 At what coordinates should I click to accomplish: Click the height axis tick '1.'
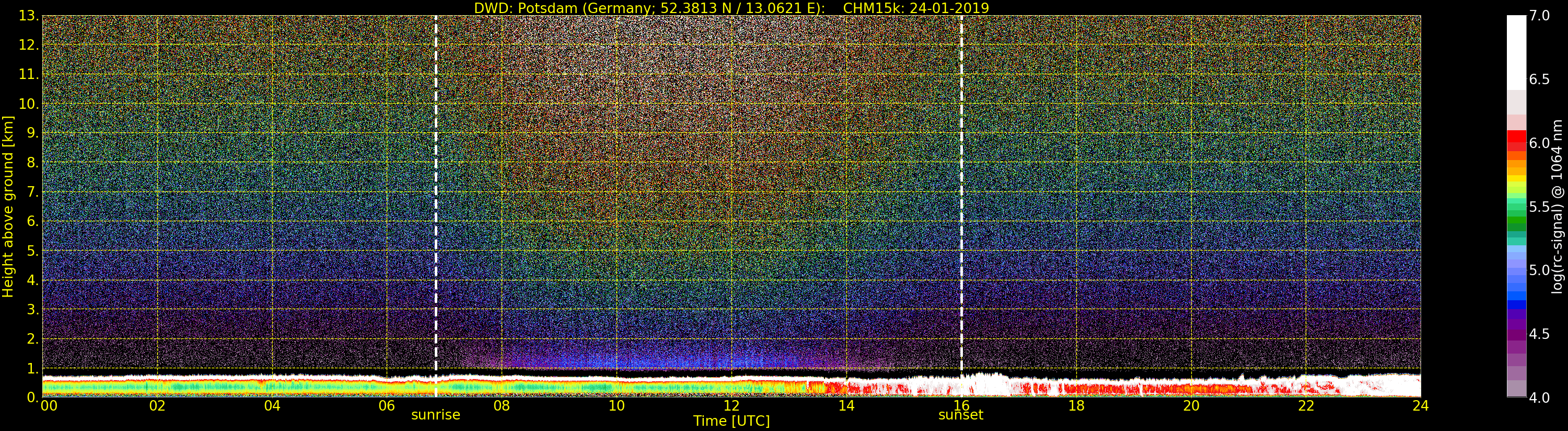[32, 368]
